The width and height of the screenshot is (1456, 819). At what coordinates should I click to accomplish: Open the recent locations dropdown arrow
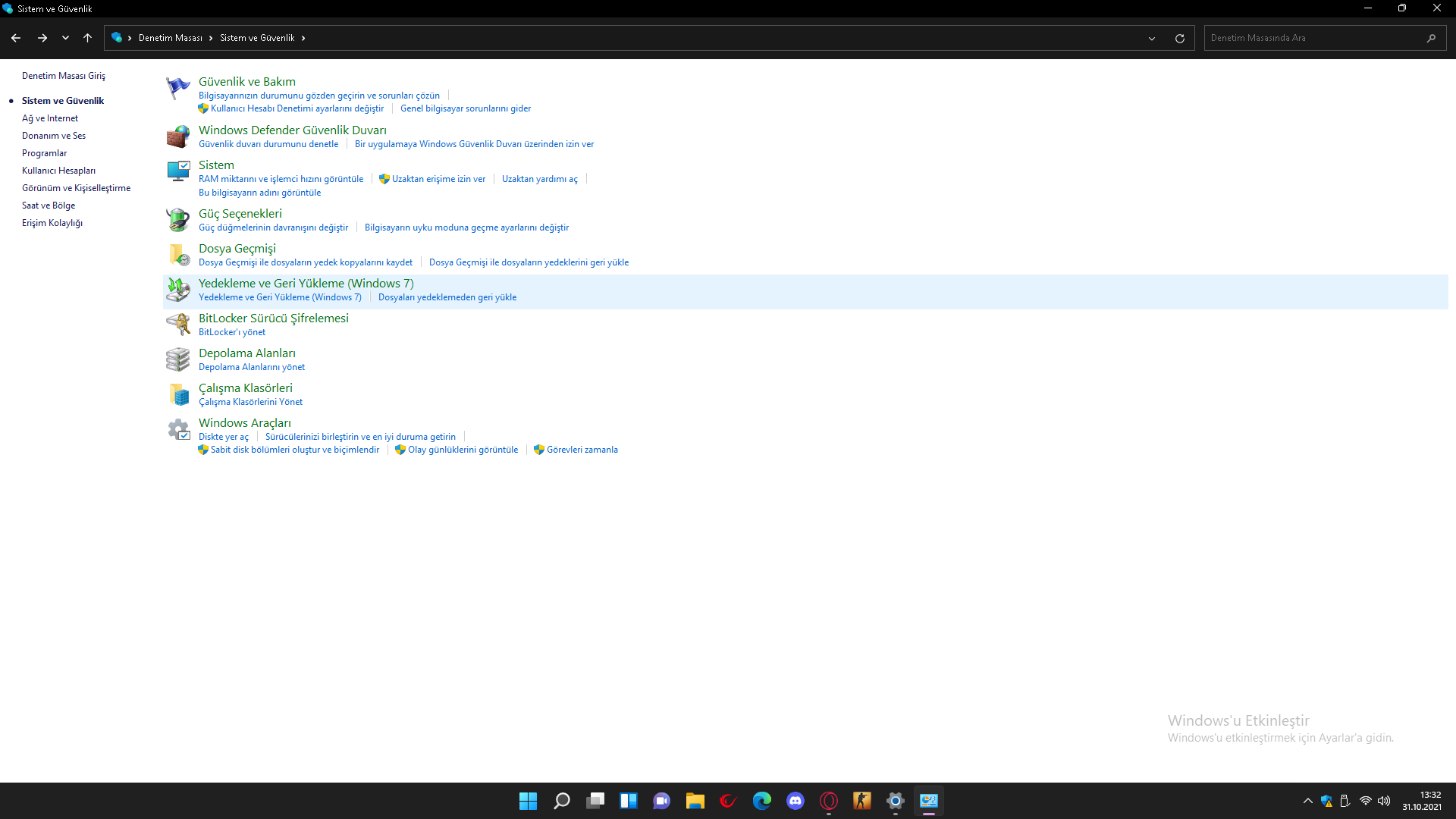(x=65, y=38)
